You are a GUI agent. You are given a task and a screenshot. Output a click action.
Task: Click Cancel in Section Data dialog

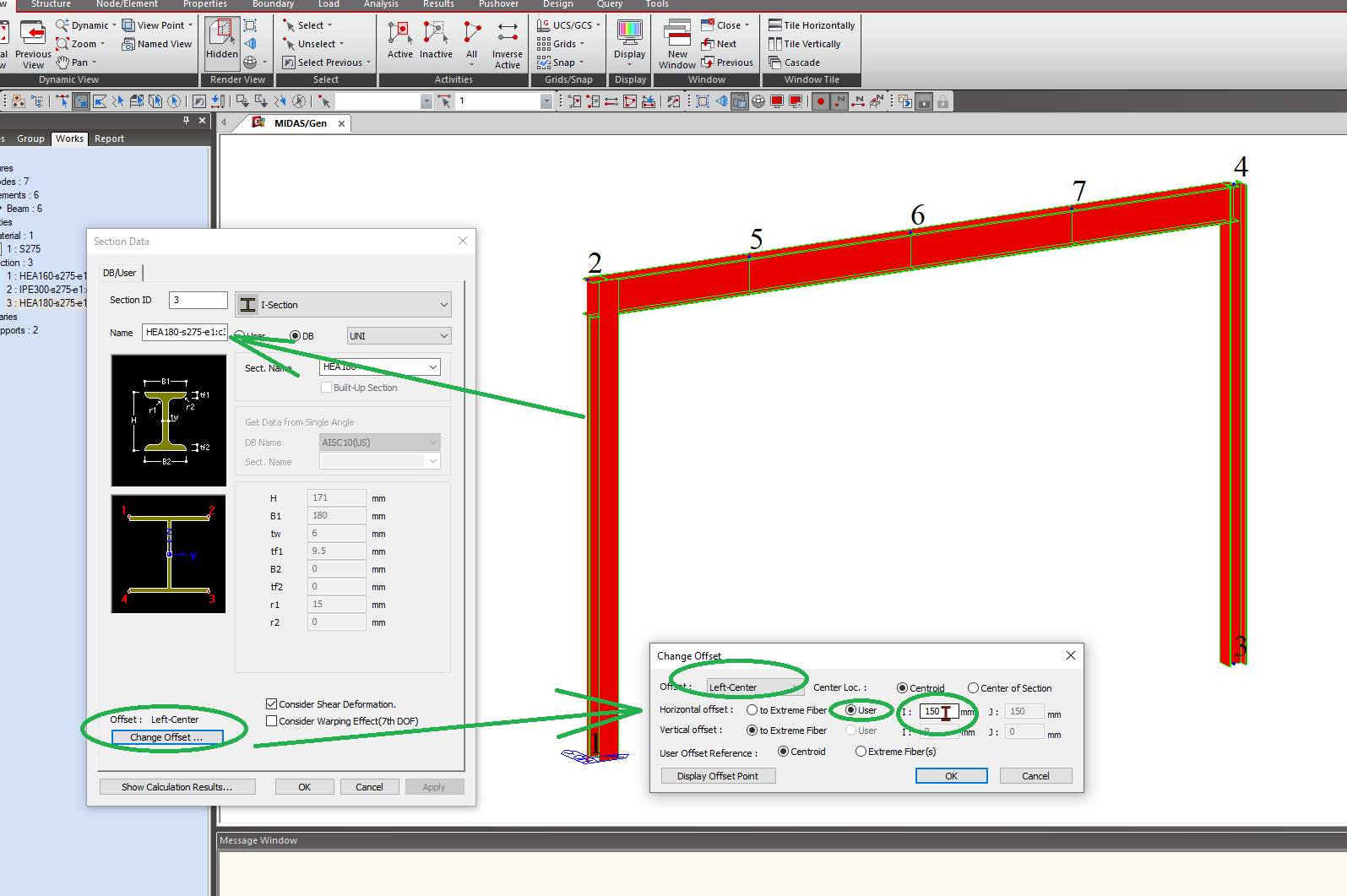point(369,787)
